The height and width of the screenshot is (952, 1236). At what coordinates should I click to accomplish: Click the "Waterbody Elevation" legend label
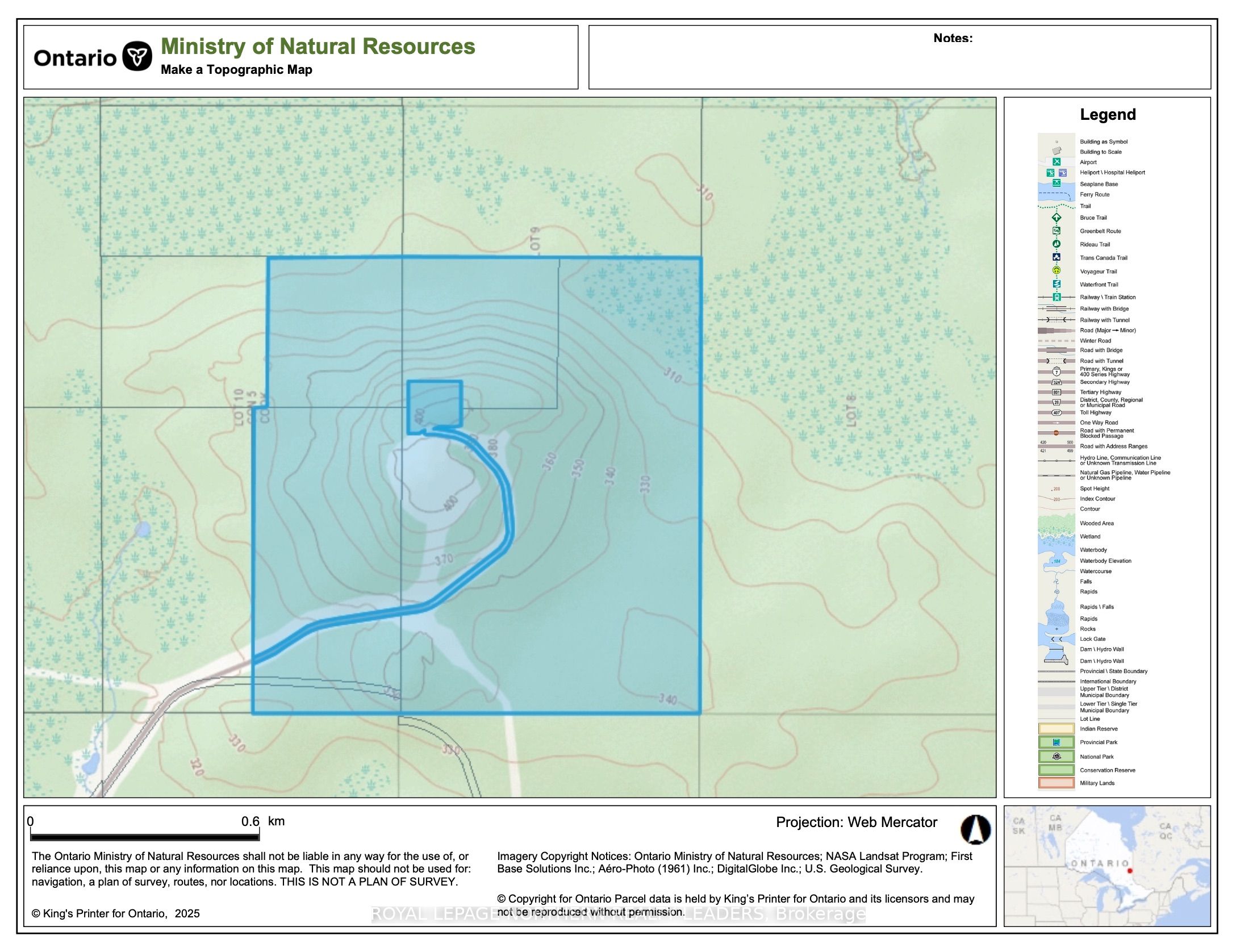click(x=1105, y=561)
